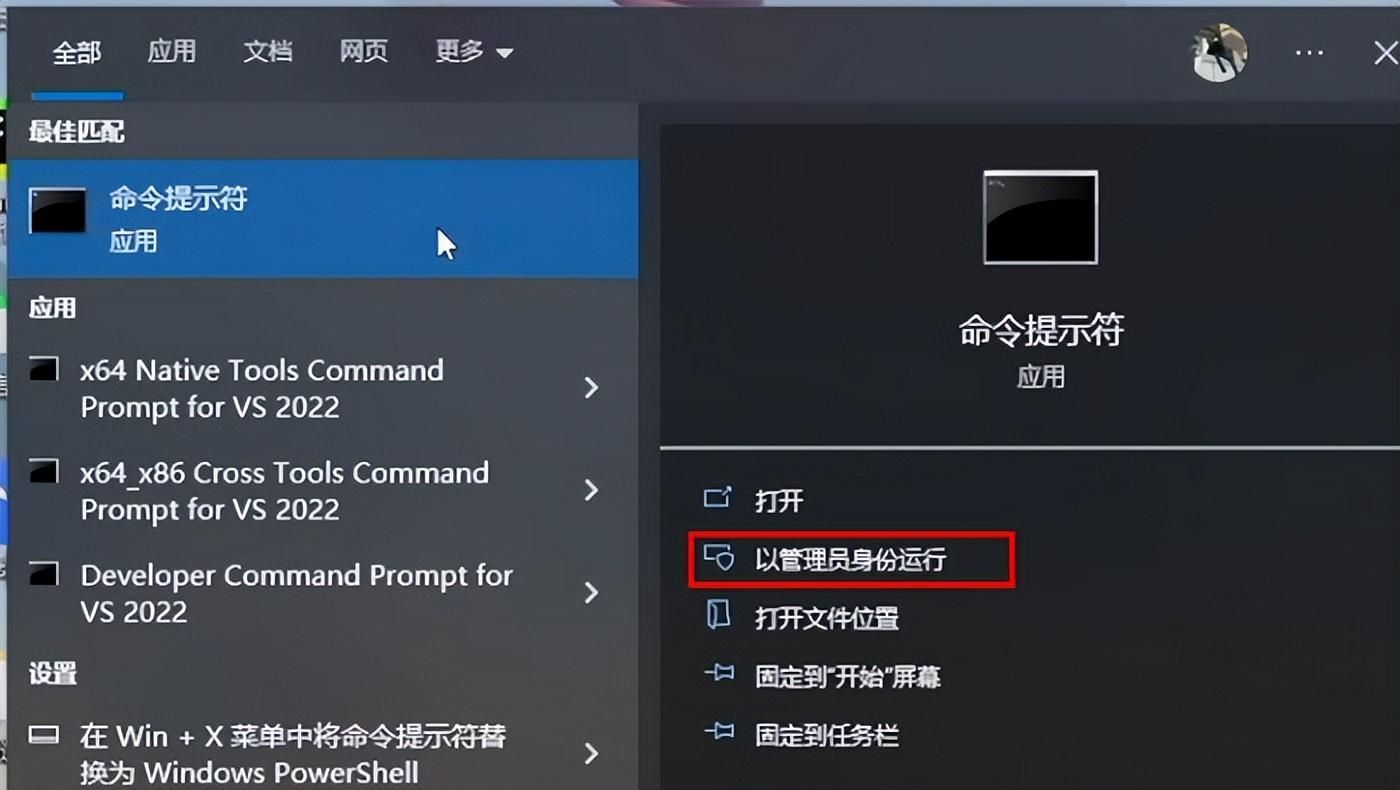This screenshot has width=1400, height=790.
Task: Click the user avatar picture
Action: coord(1220,52)
